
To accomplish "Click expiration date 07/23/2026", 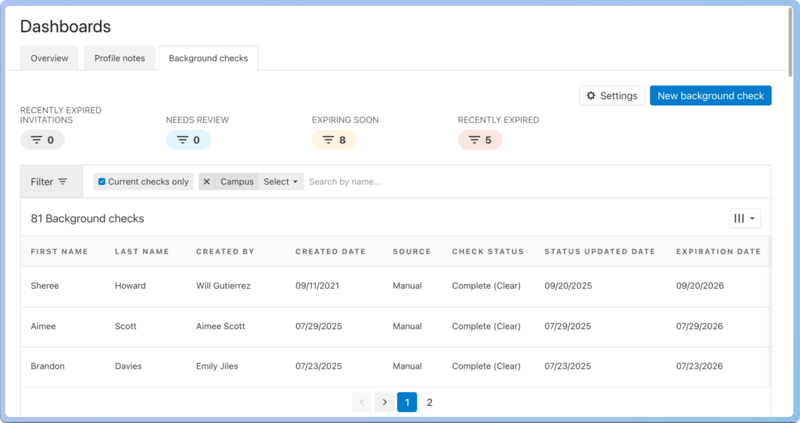I will [699, 366].
